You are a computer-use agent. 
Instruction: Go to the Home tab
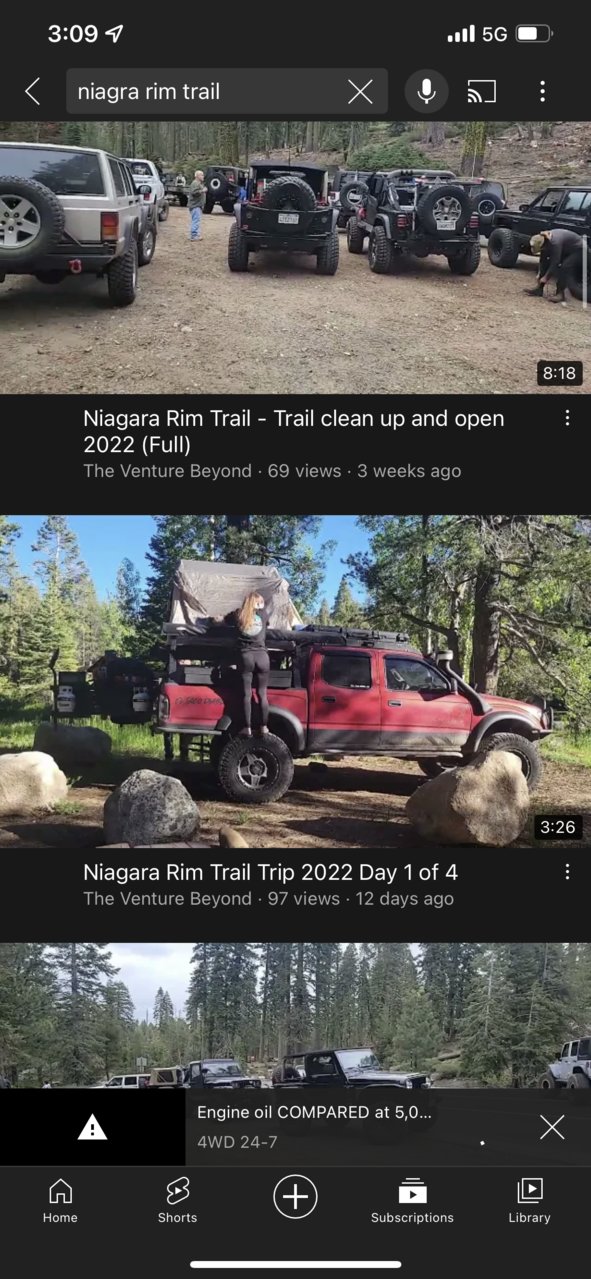[x=60, y=1200]
